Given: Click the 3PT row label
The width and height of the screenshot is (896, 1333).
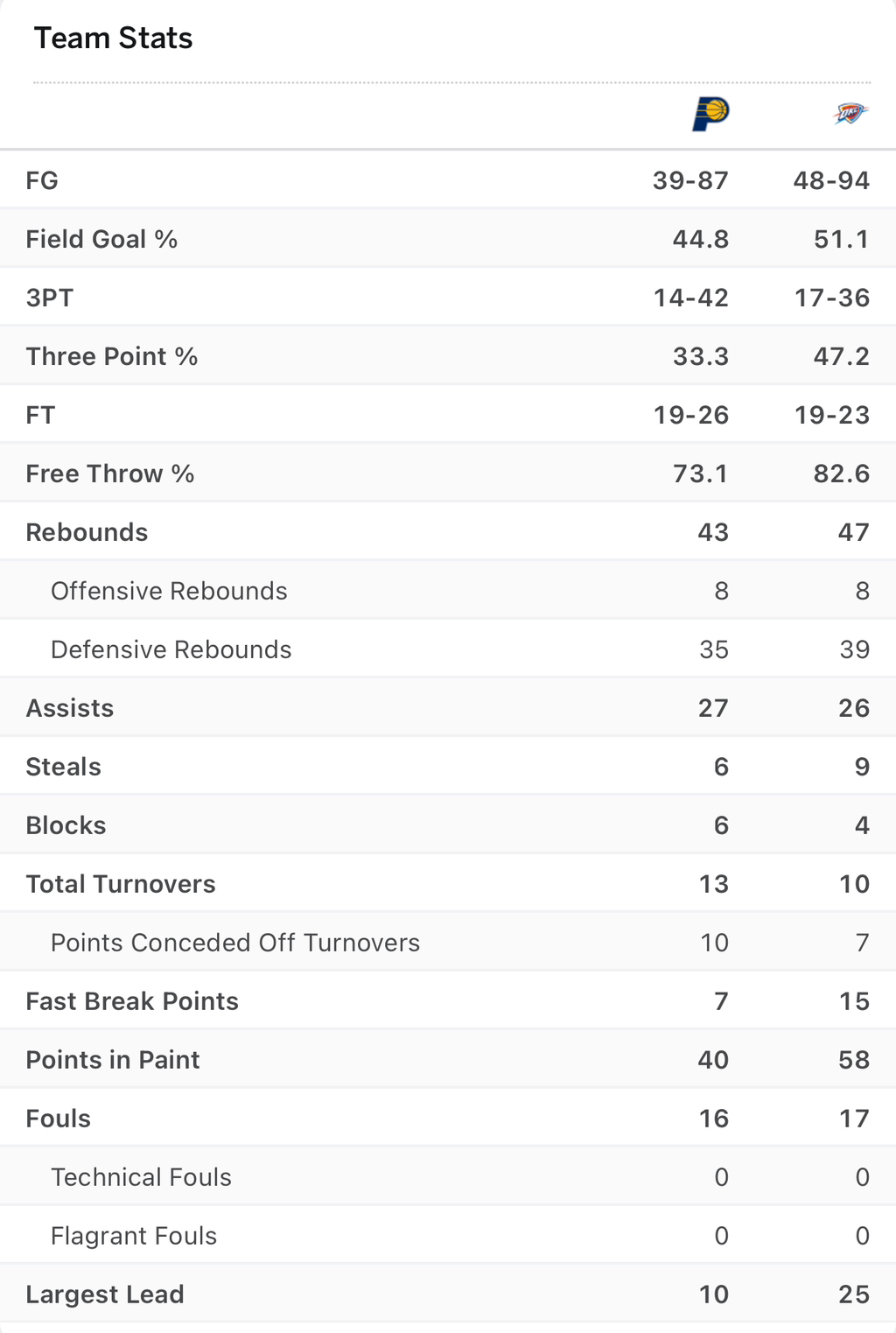Looking at the screenshot, I should (x=50, y=298).
